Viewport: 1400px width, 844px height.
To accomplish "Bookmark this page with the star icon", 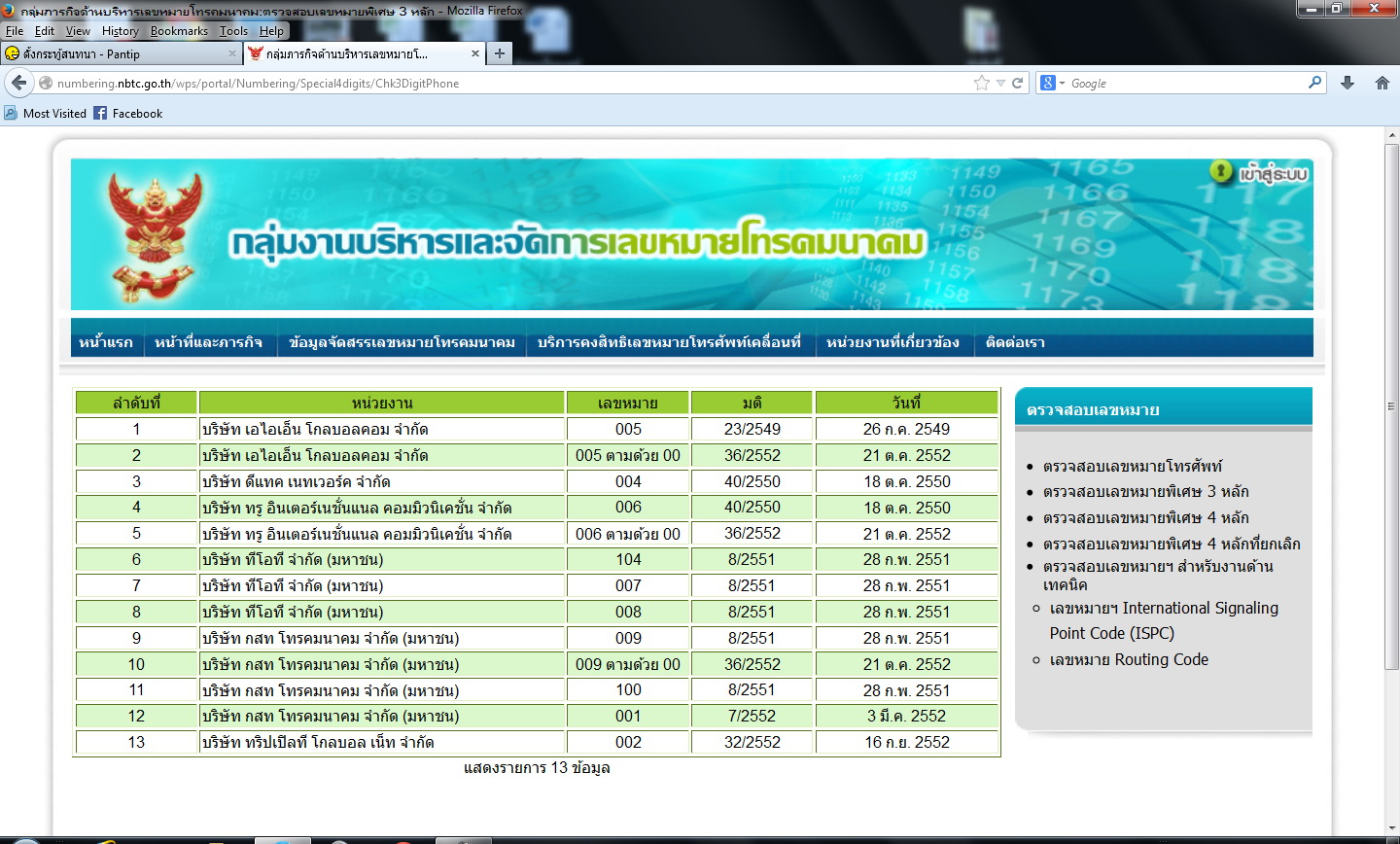I will 982,83.
